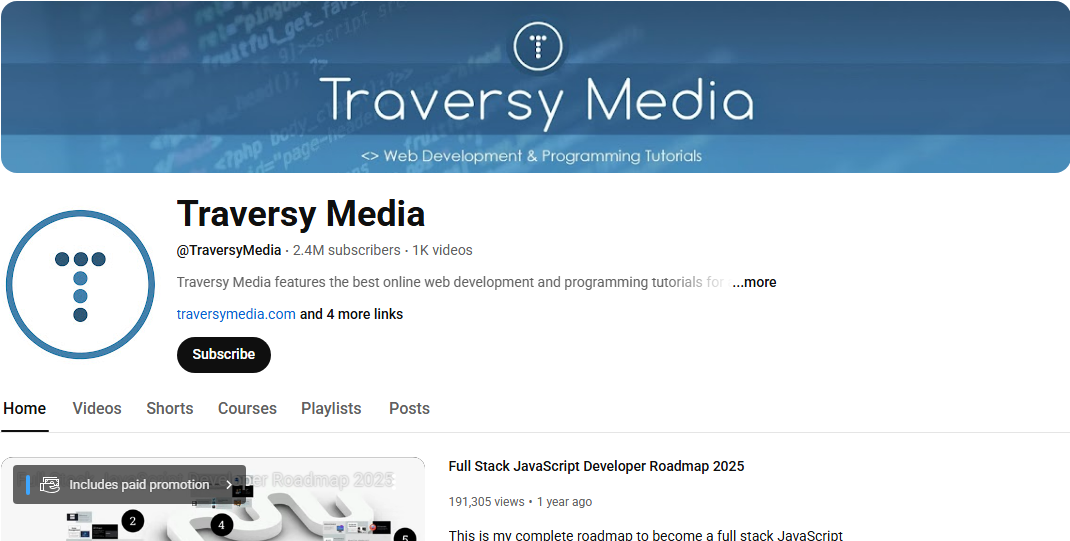Click the @TraversyMedia handle text
1070x541 pixels.
click(229, 250)
